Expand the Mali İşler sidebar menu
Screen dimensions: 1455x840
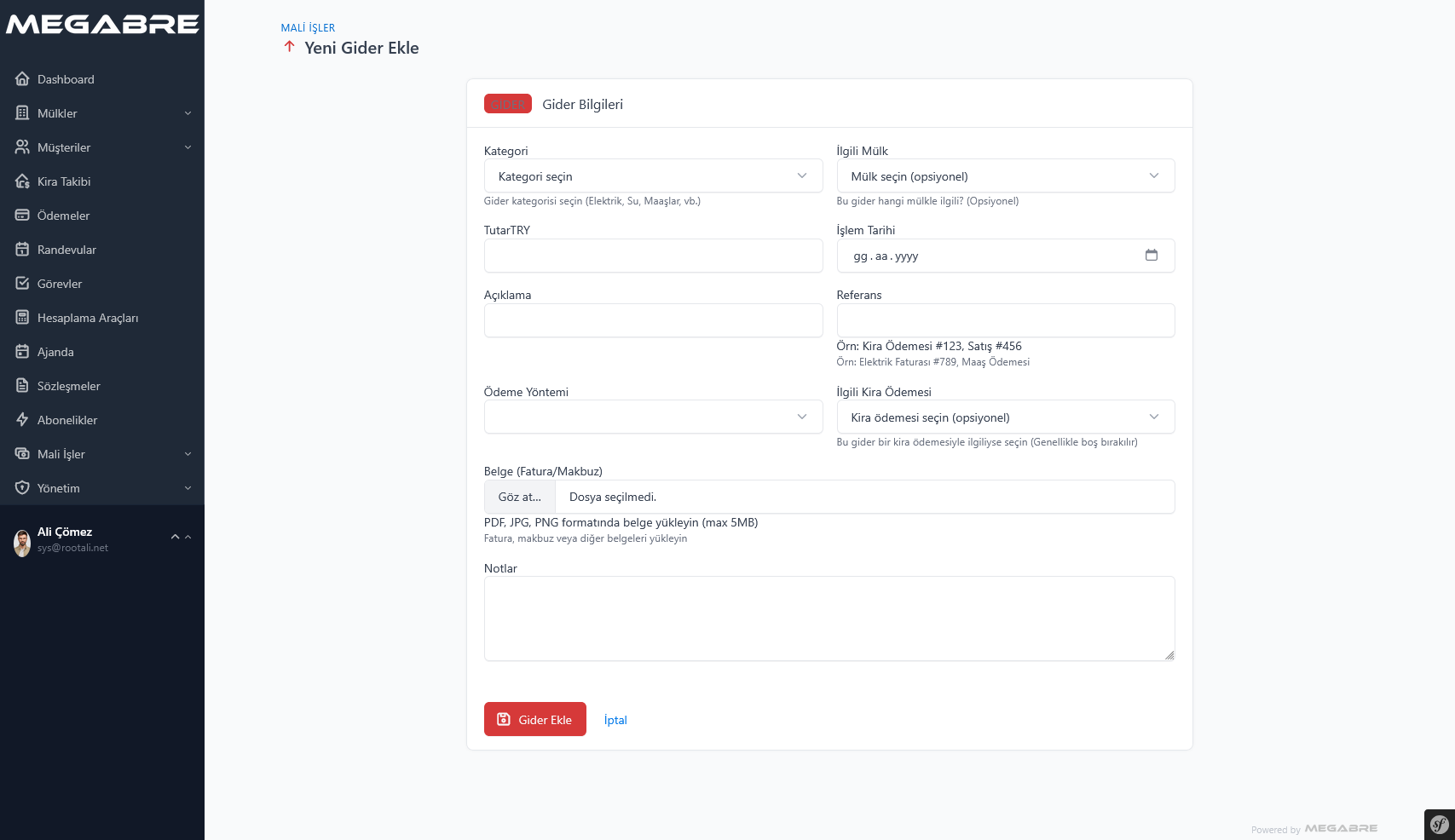(x=102, y=454)
